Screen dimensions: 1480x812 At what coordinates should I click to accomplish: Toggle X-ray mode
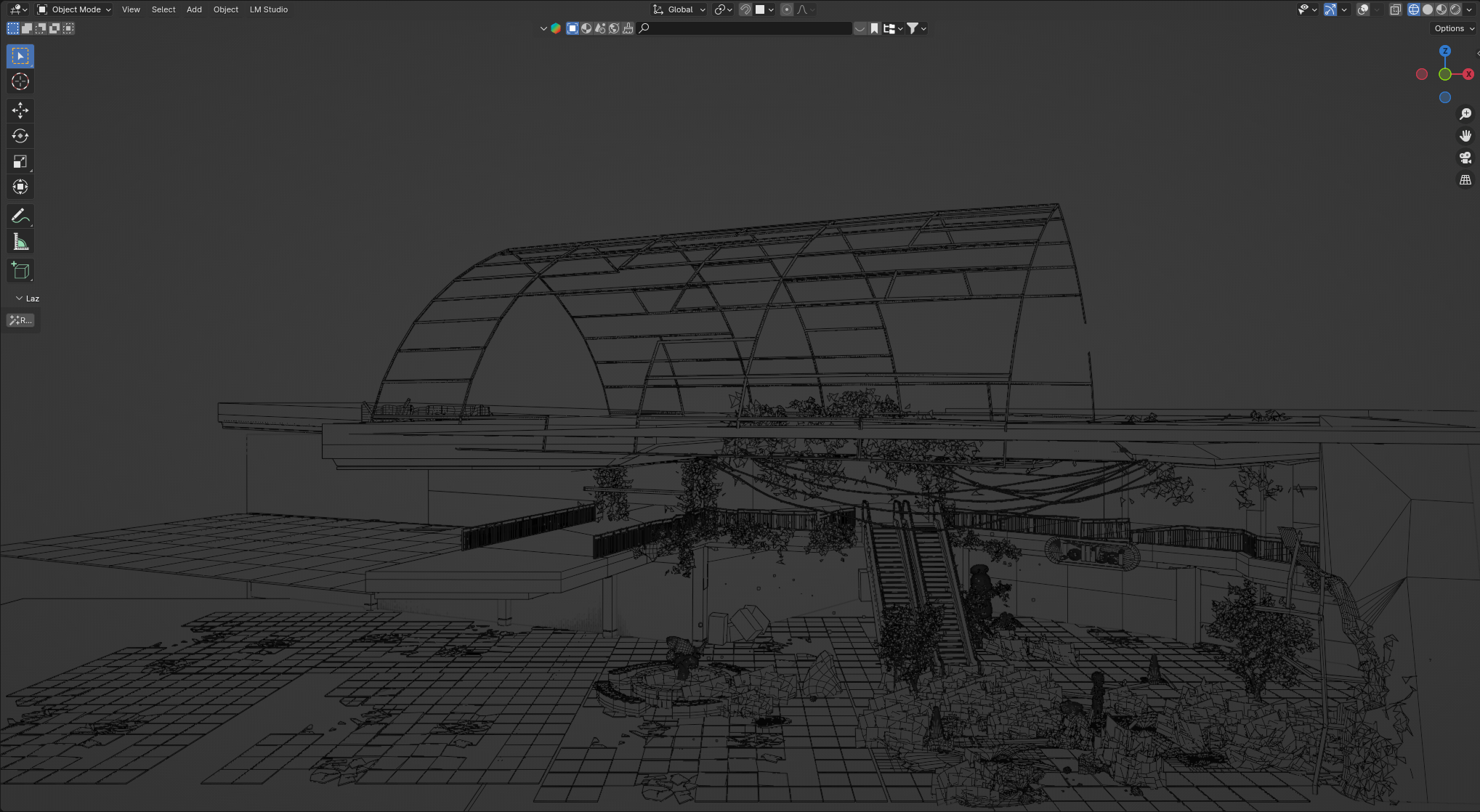(1395, 9)
